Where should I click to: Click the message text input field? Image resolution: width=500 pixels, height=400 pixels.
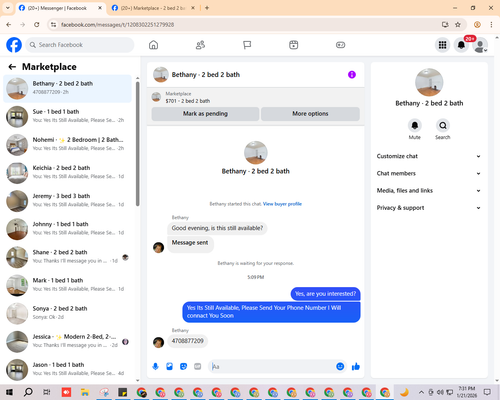point(272,367)
